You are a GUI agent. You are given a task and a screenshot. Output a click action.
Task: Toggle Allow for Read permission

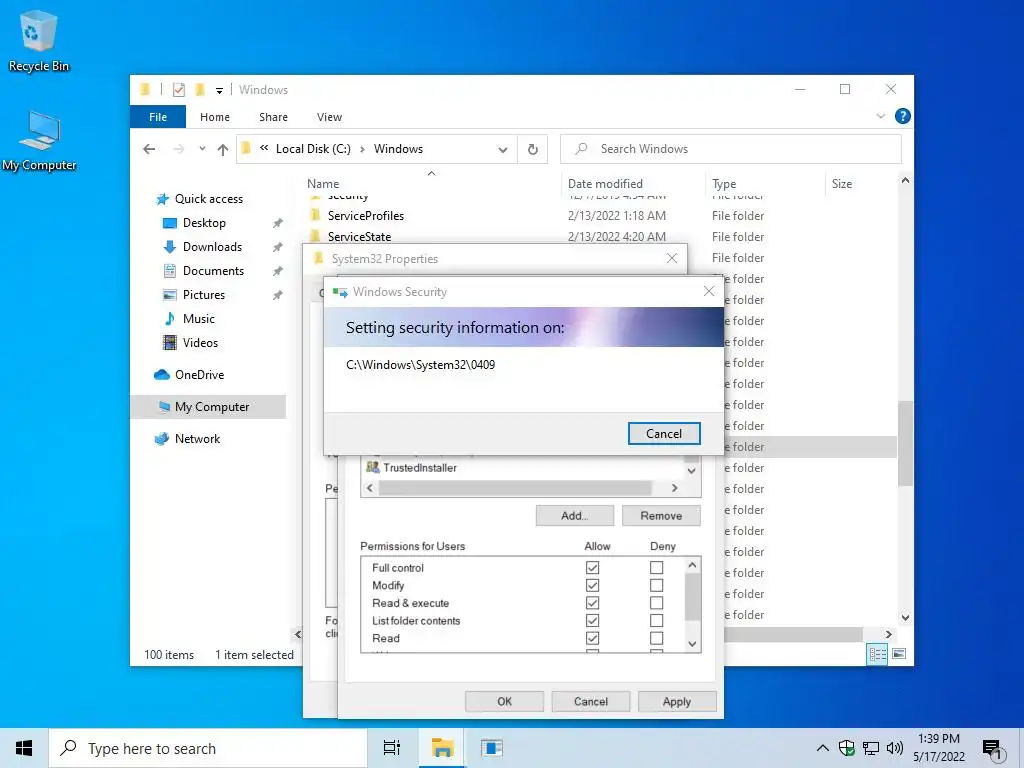click(592, 638)
